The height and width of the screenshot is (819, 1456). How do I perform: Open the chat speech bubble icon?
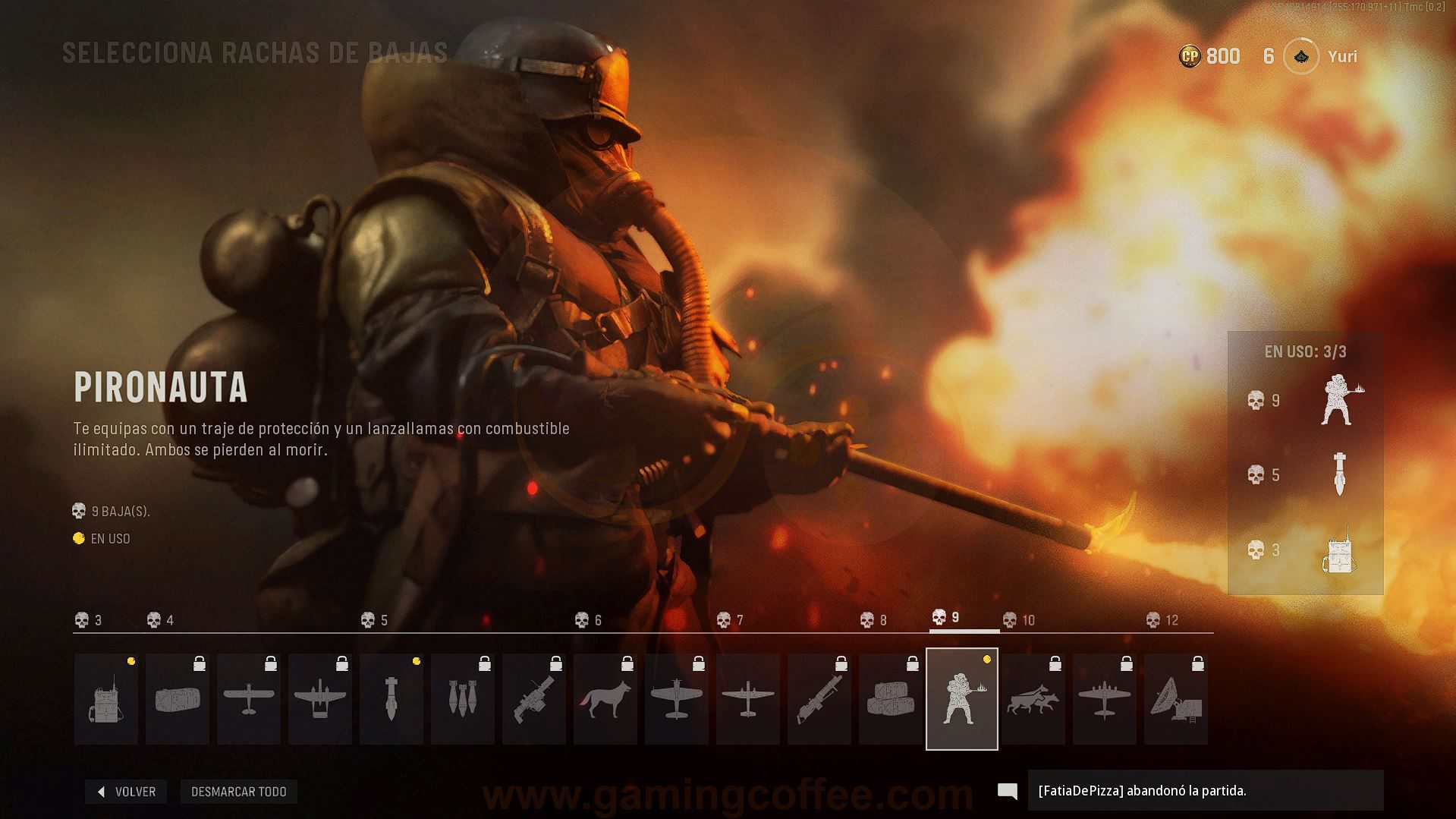click(1008, 792)
